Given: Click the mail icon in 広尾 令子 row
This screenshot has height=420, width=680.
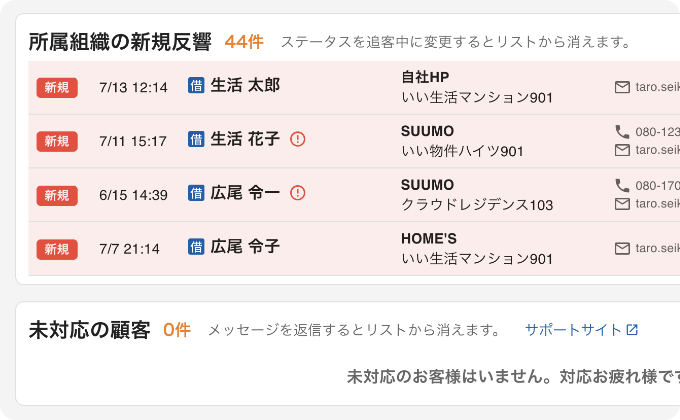Looking at the screenshot, I should (x=622, y=249).
